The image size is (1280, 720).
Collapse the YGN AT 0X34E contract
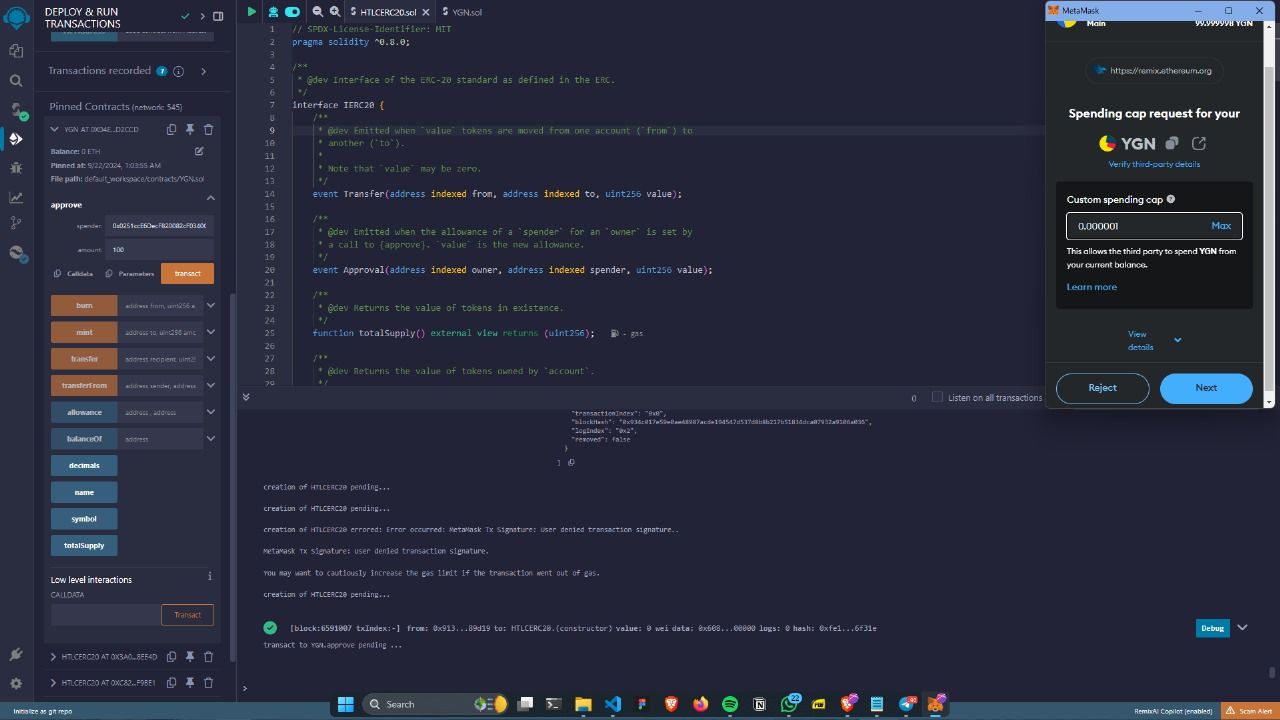point(54,129)
